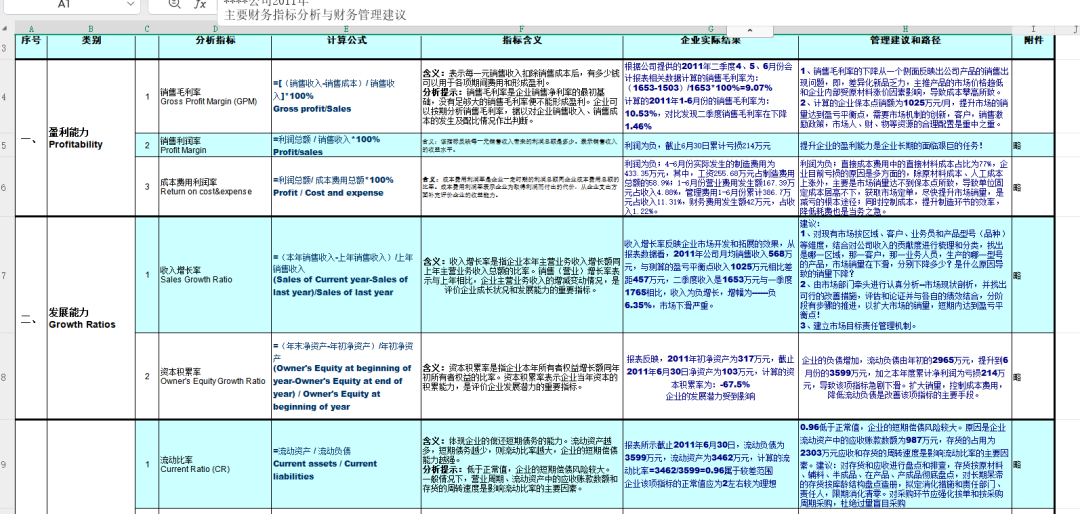The image size is (1080, 514).
Task: Select number 2 cell beside 资本积累率
Action: tap(147, 376)
